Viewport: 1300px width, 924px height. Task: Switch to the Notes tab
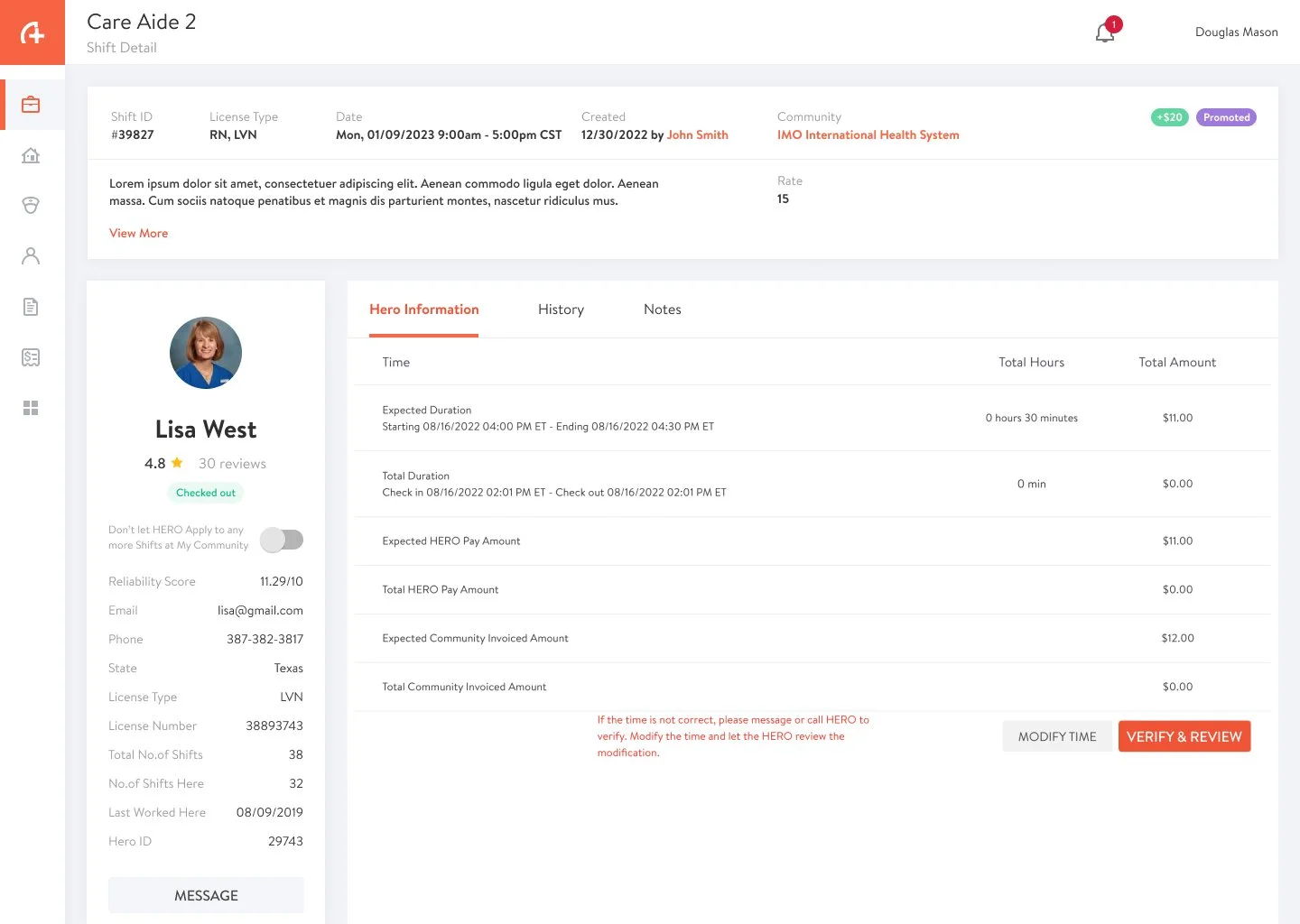[663, 310]
